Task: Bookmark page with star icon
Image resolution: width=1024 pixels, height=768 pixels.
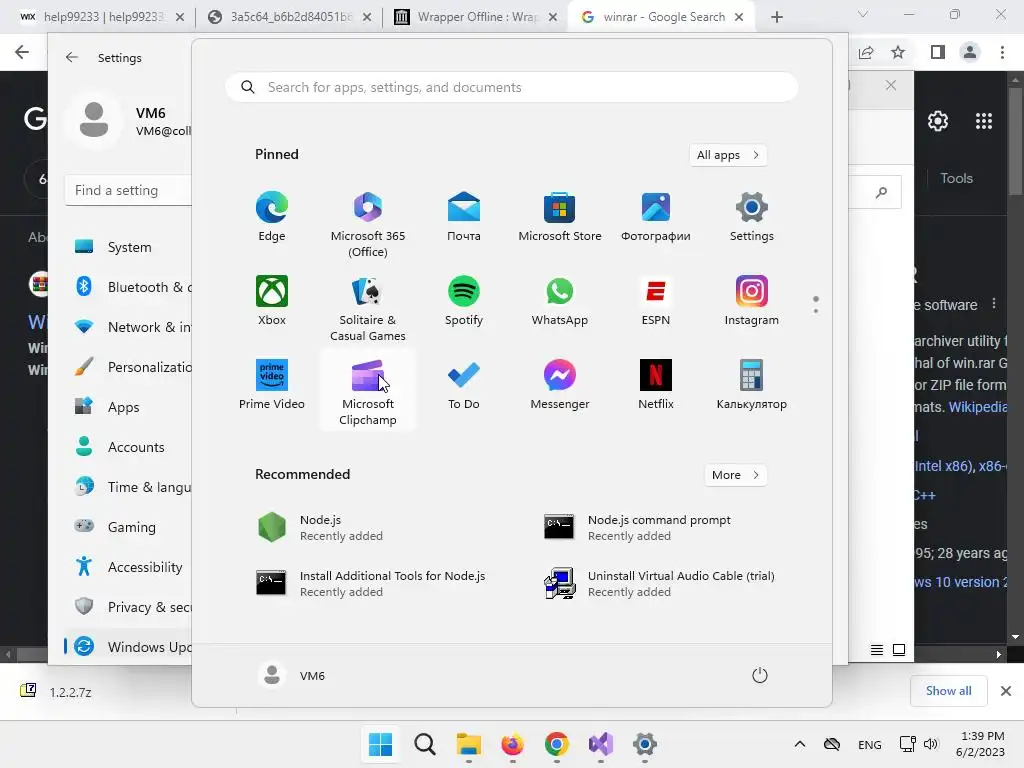Action: click(898, 52)
